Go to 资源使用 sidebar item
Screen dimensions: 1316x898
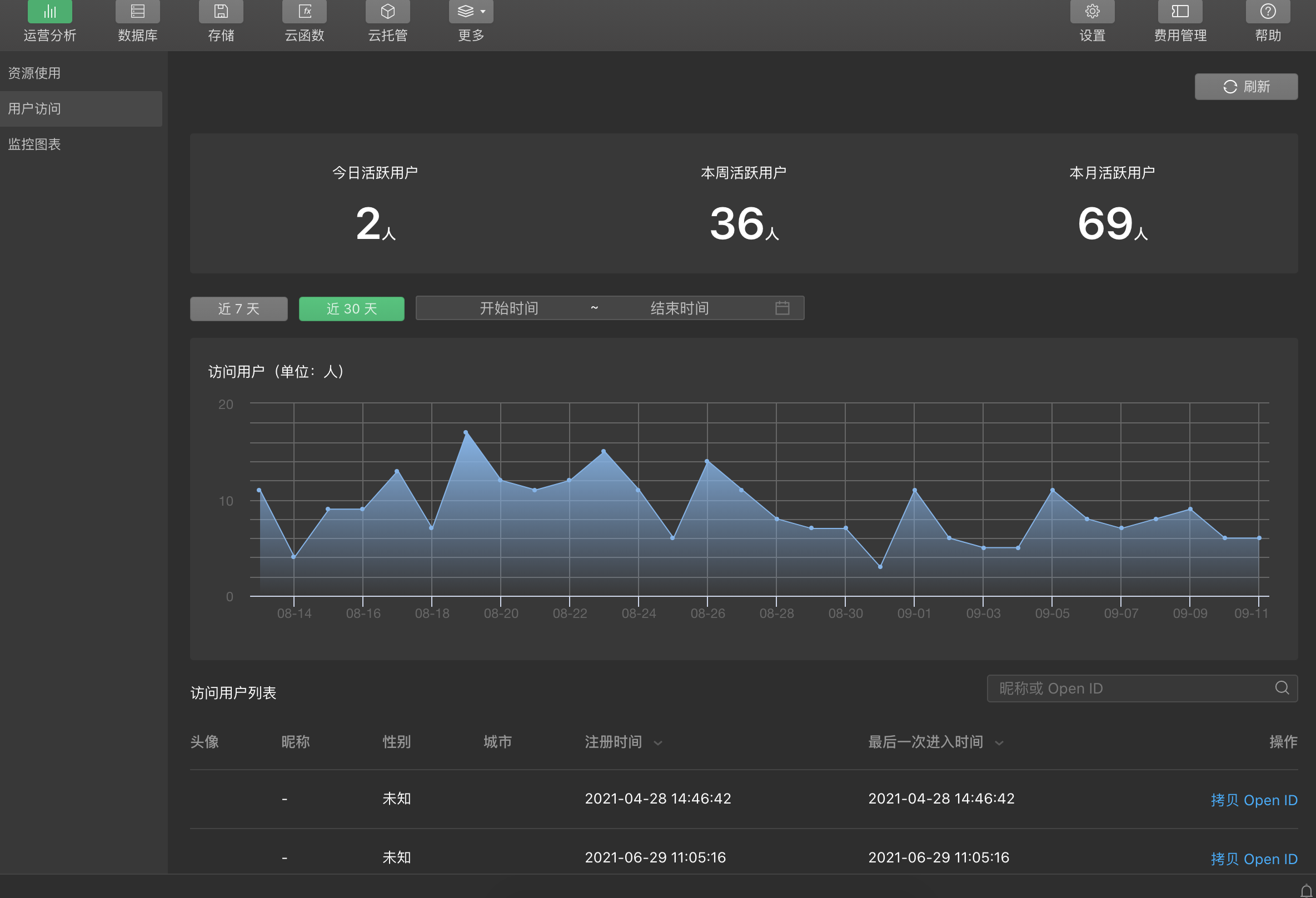coord(34,73)
